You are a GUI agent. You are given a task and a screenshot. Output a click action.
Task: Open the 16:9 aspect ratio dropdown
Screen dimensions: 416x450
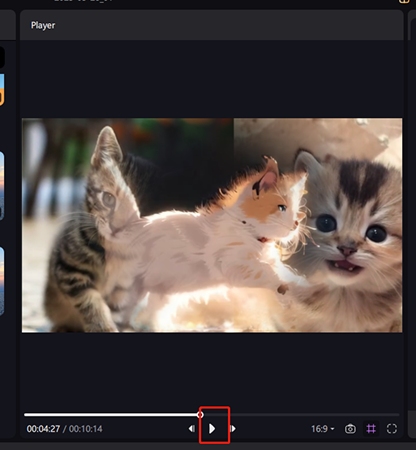click(x=323, y=429)
